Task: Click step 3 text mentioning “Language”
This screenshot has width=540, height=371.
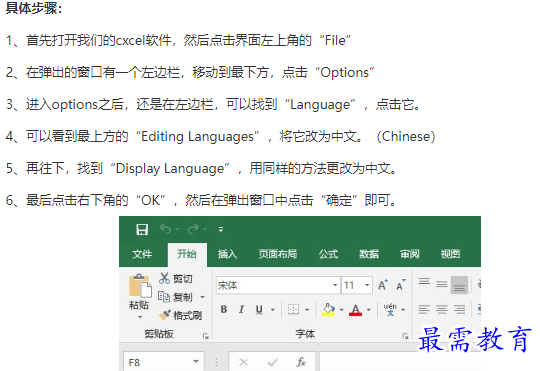Action: point(213,104)
